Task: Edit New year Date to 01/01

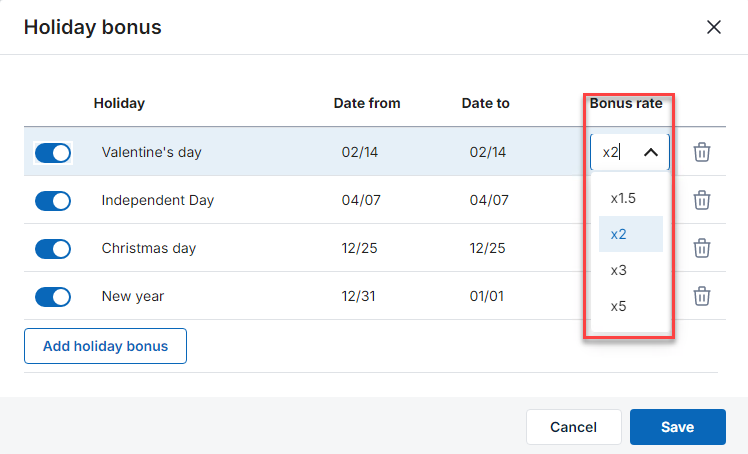Action: coord(487,296)
